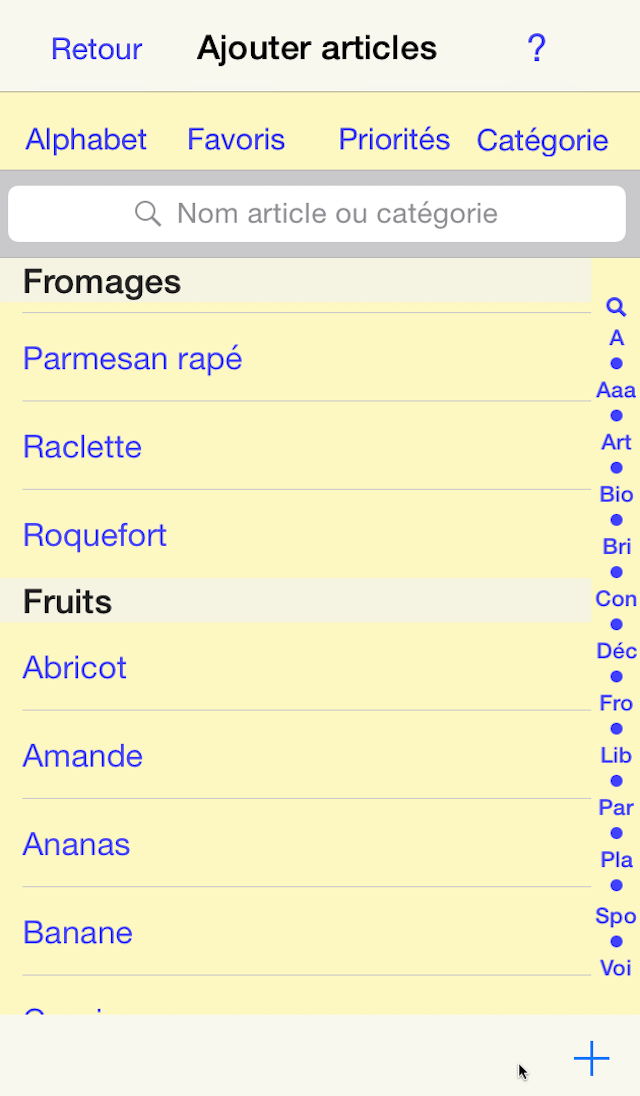Select Ananas in the list
The width and height of the screenshot is (640, 1096).
click(77, 844)
